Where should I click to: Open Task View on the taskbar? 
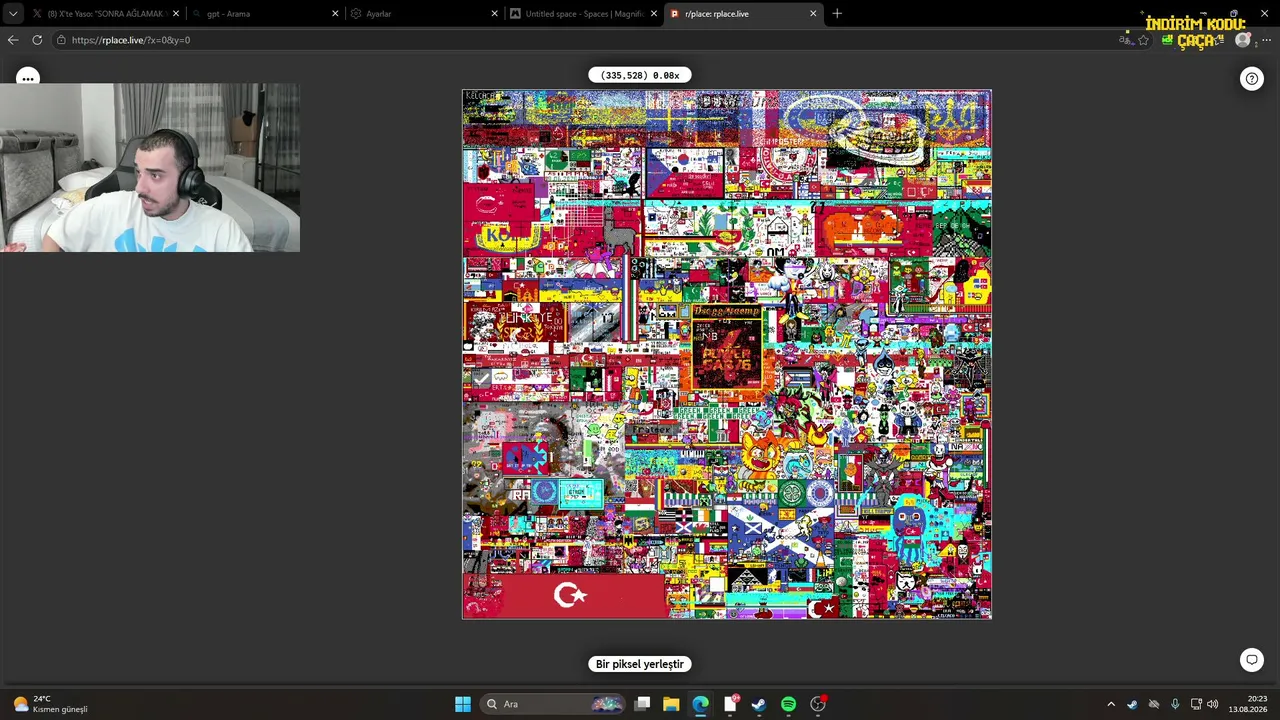coord(643,704)
